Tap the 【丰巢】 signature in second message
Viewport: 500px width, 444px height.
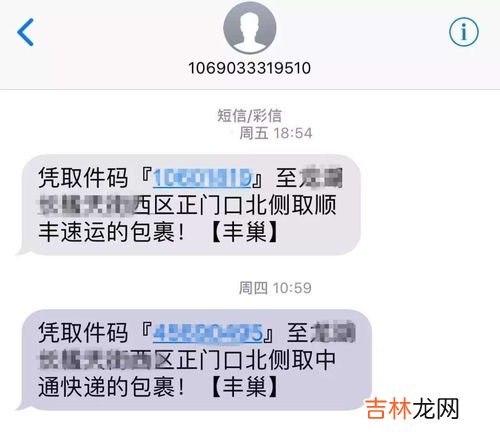245,387
